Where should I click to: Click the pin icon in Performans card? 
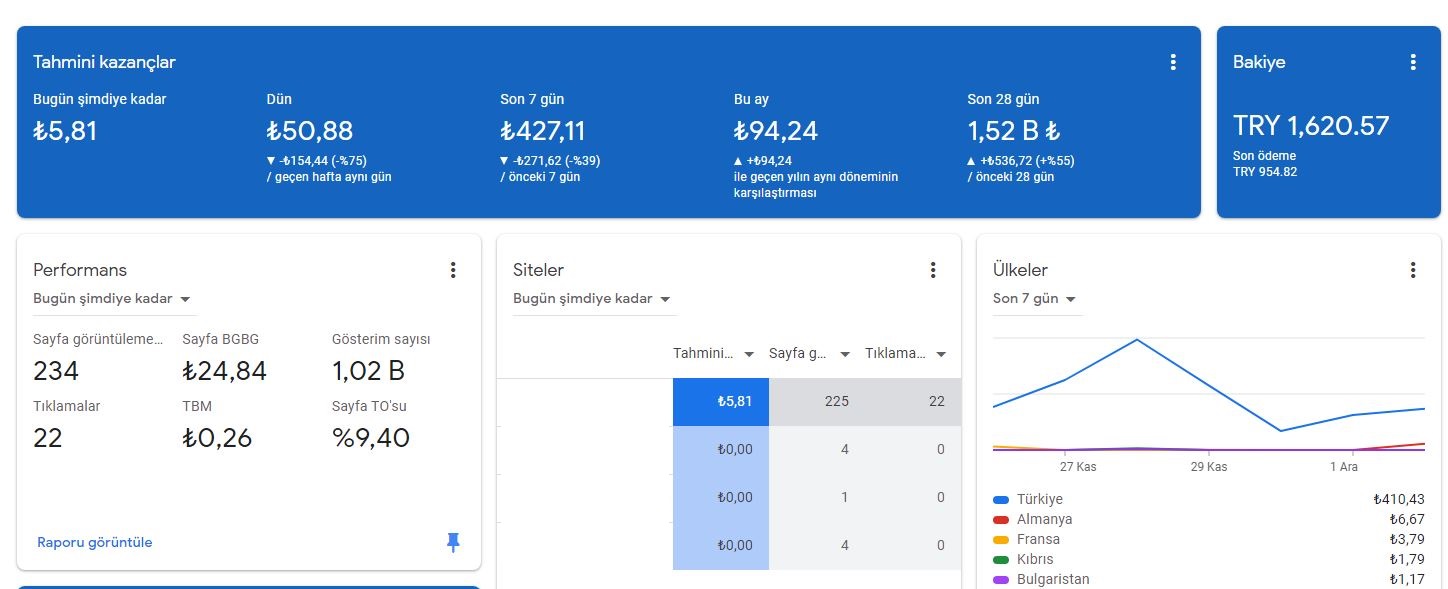tap(453, 542)
